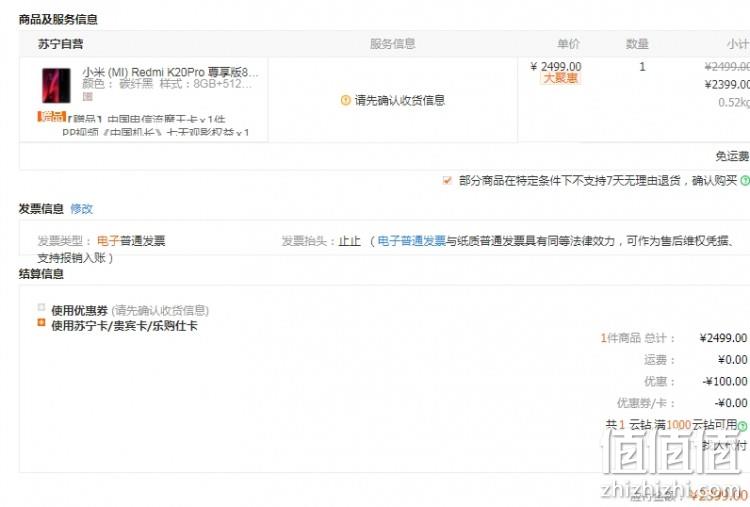Viewport: 750px width, 507px height.
Task: Click the ¥2399.00 subtotal in the product row
Action: (727, 85)
